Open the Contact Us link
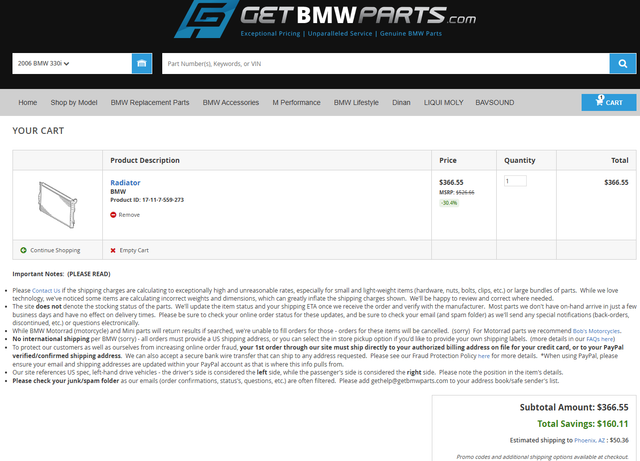 click(46, 291)
